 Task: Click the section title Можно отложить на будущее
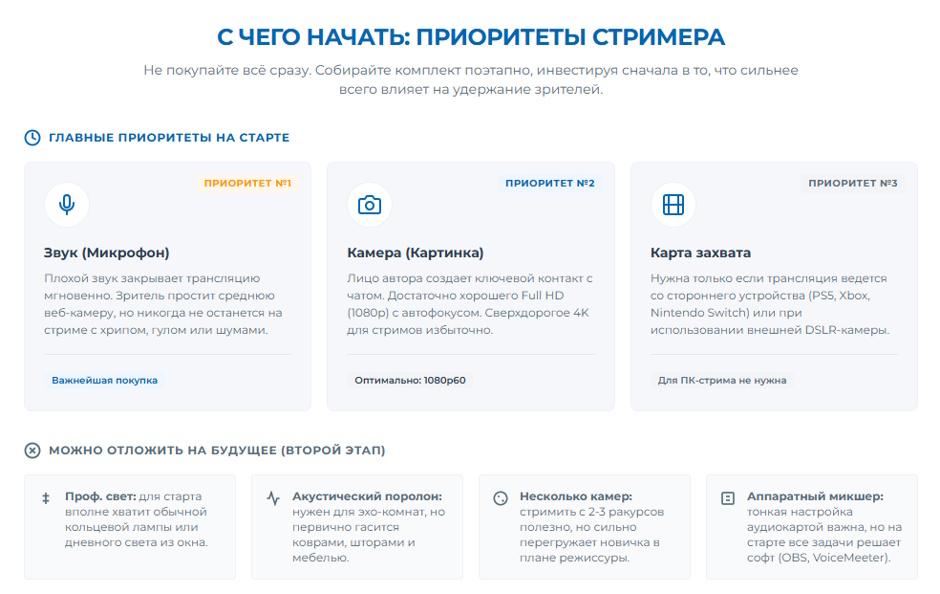(x=217, y=450)
